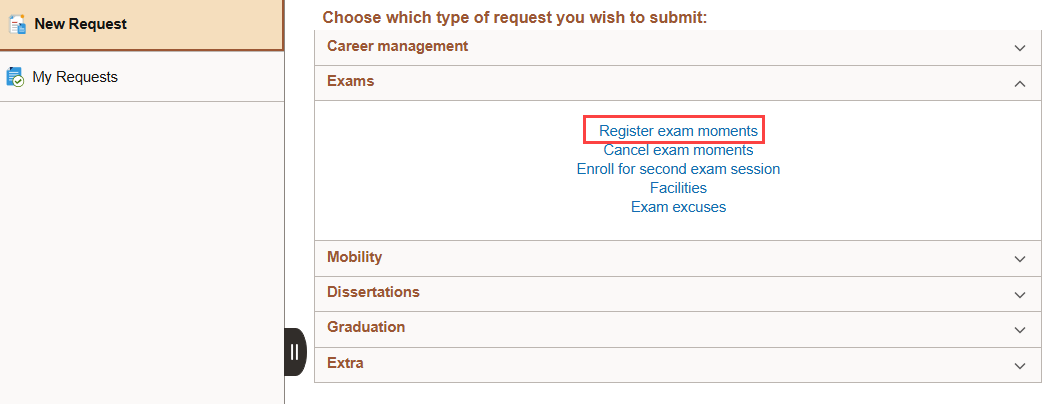1052x404 pixels.
Task: Expand the Career management chevron
Action: (x=1019, y=48)
